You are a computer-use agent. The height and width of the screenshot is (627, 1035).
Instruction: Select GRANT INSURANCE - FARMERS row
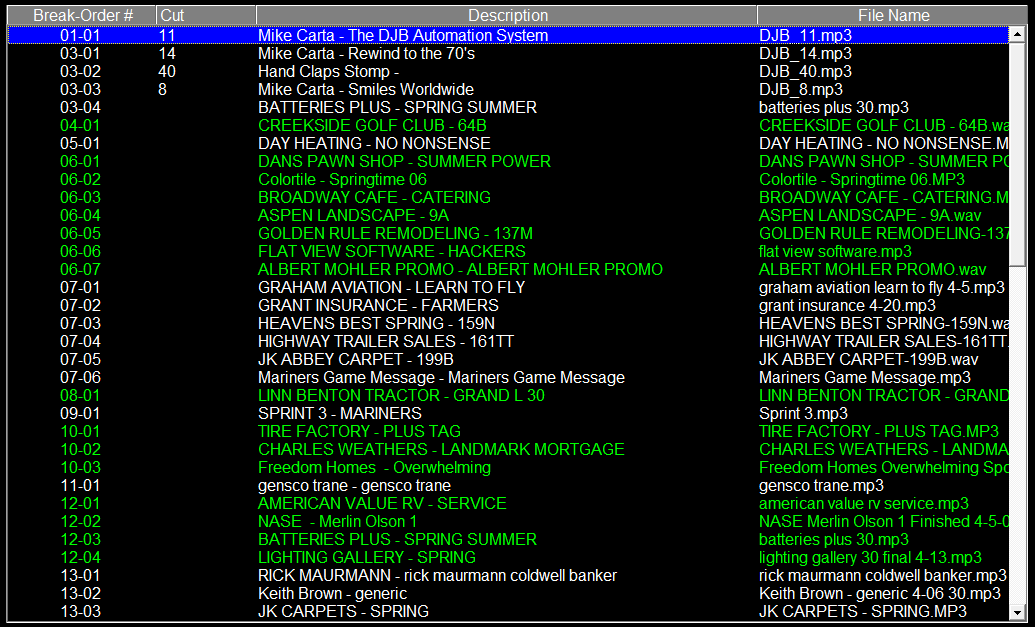coord(508,305)
